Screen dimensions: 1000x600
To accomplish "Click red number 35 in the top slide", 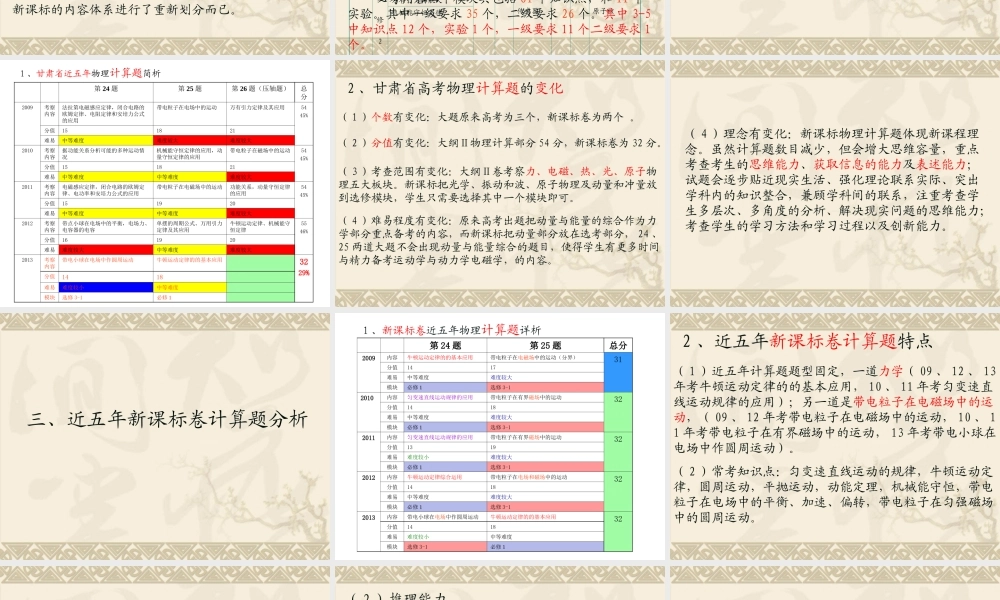I will click(x=472, y=13).
